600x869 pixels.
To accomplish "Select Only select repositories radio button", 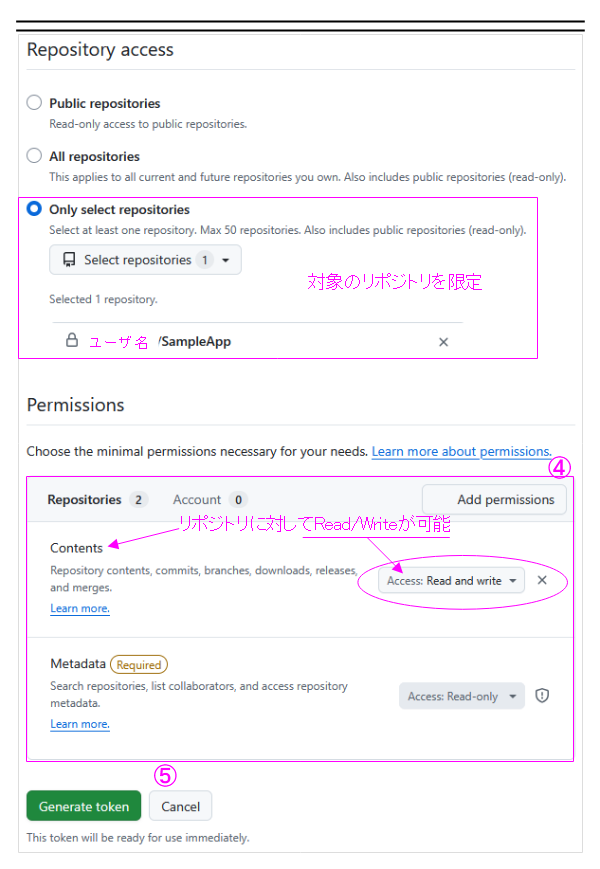I will [x=35, y=209].
